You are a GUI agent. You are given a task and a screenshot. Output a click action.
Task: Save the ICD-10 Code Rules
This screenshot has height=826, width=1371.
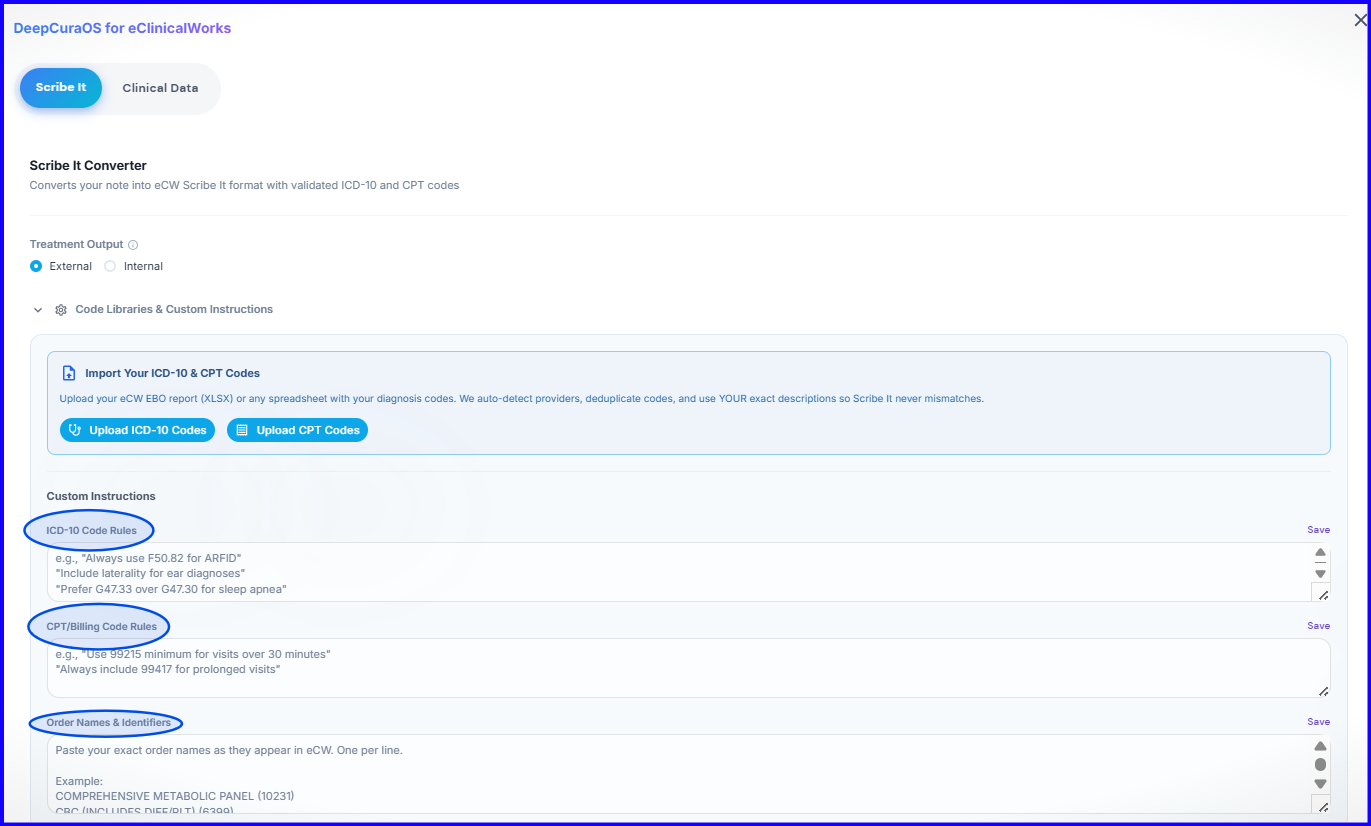pyautogui.click(x=1318, y=530)
